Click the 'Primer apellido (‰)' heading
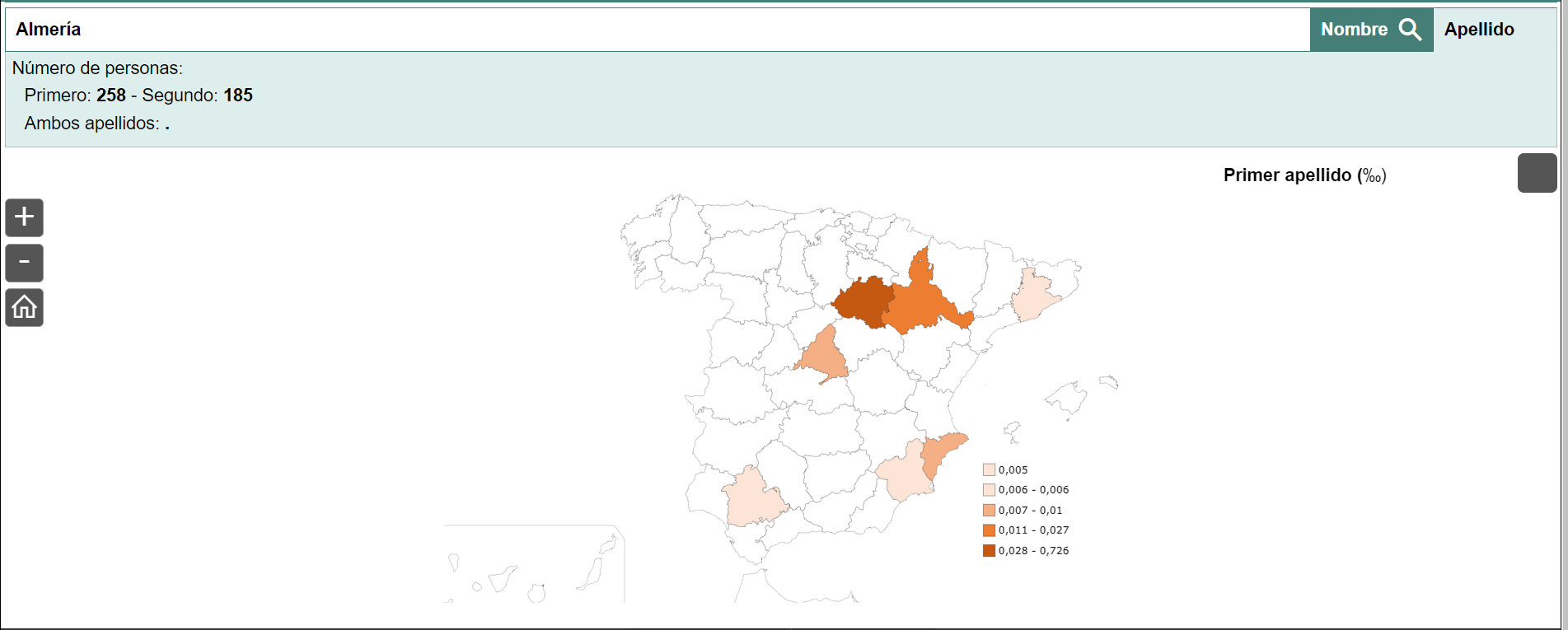 (1304, 175)
